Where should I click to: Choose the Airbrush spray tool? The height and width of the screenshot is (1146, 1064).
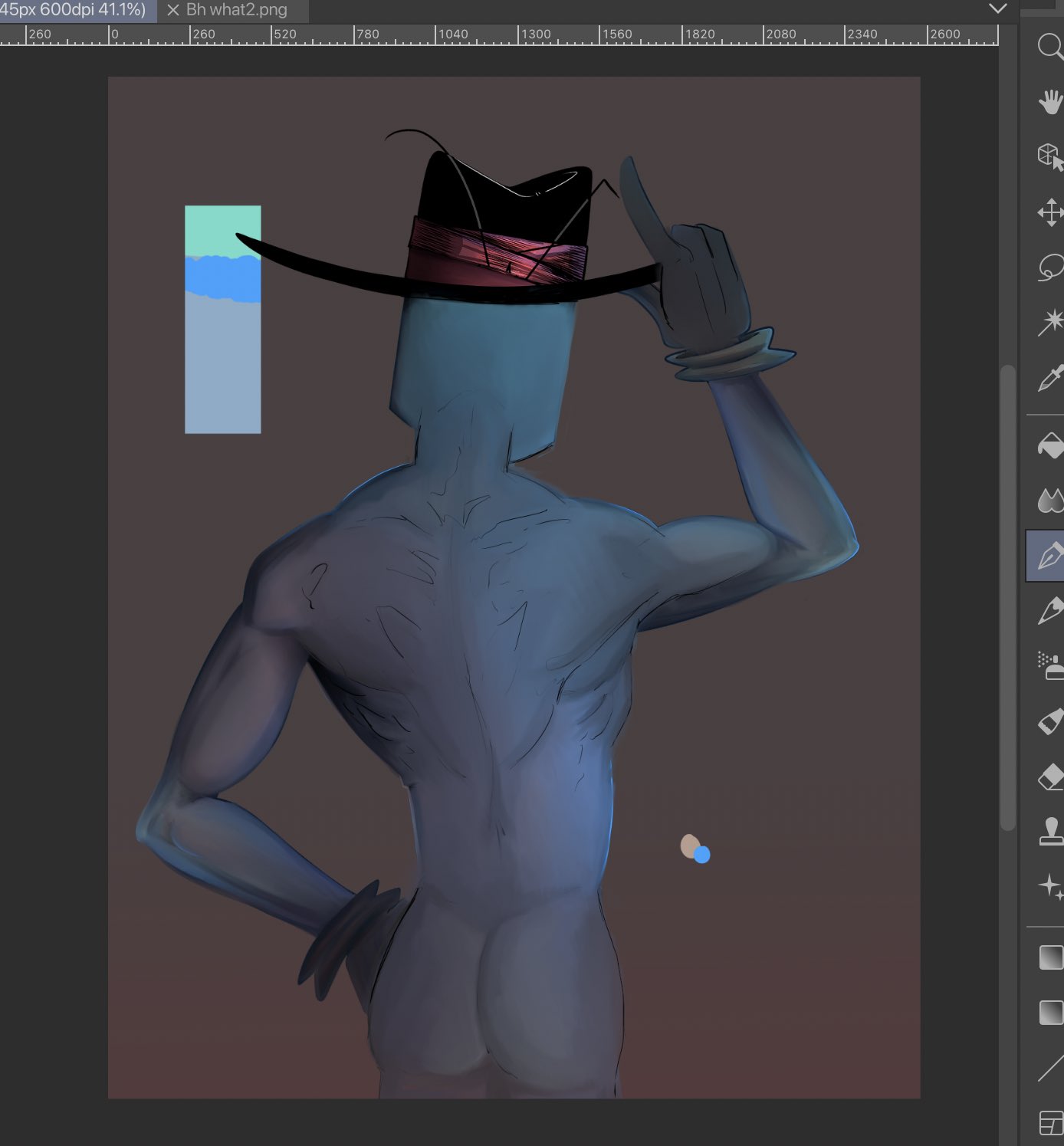tap(1049, 665)
